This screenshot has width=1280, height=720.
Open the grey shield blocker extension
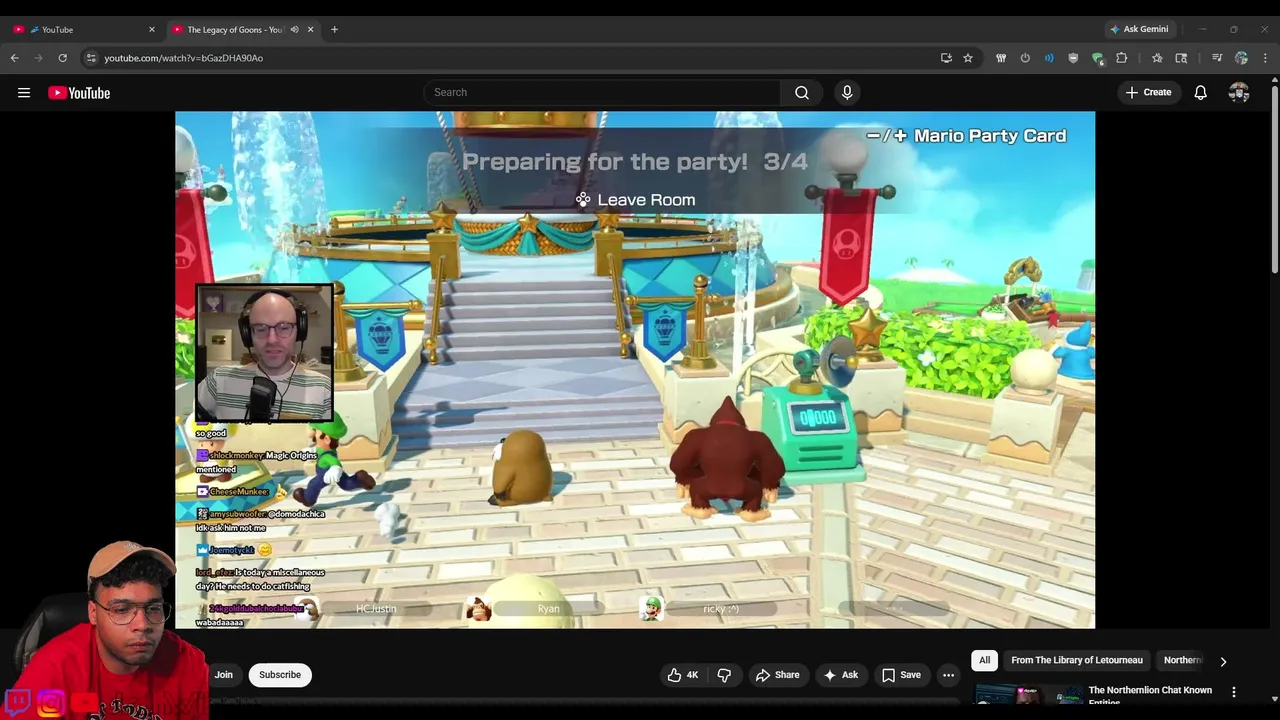click(x=1073, y=58)
